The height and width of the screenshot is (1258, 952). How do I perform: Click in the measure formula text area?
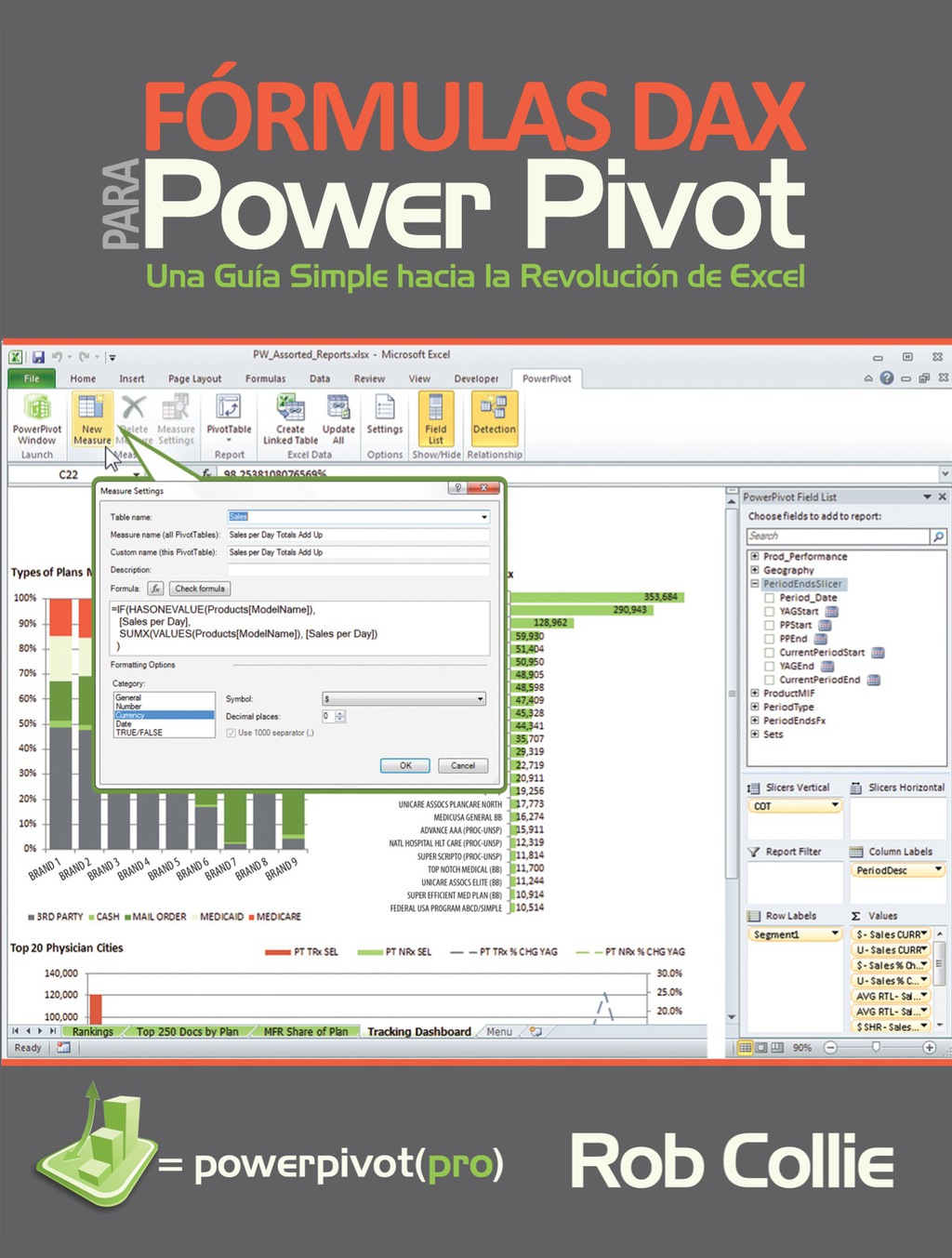[x=299, y=629]
